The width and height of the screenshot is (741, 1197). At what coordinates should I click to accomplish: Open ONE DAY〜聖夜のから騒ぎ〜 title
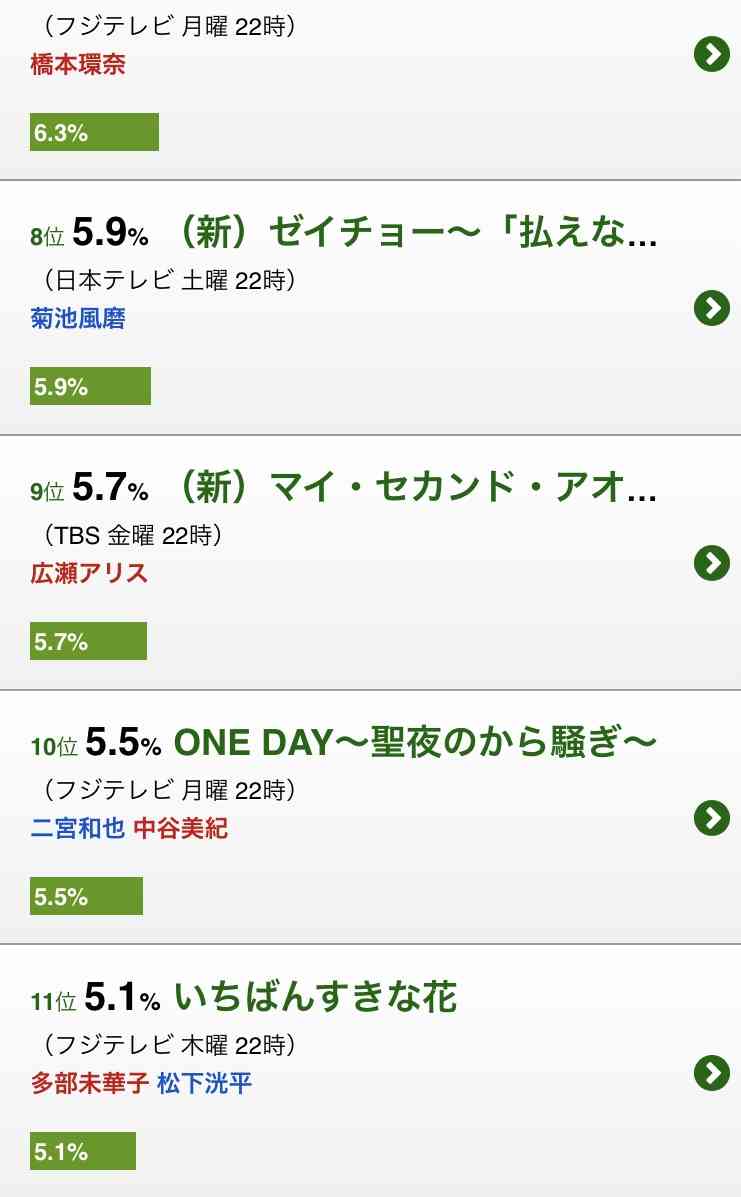click(x=415, y=742)
